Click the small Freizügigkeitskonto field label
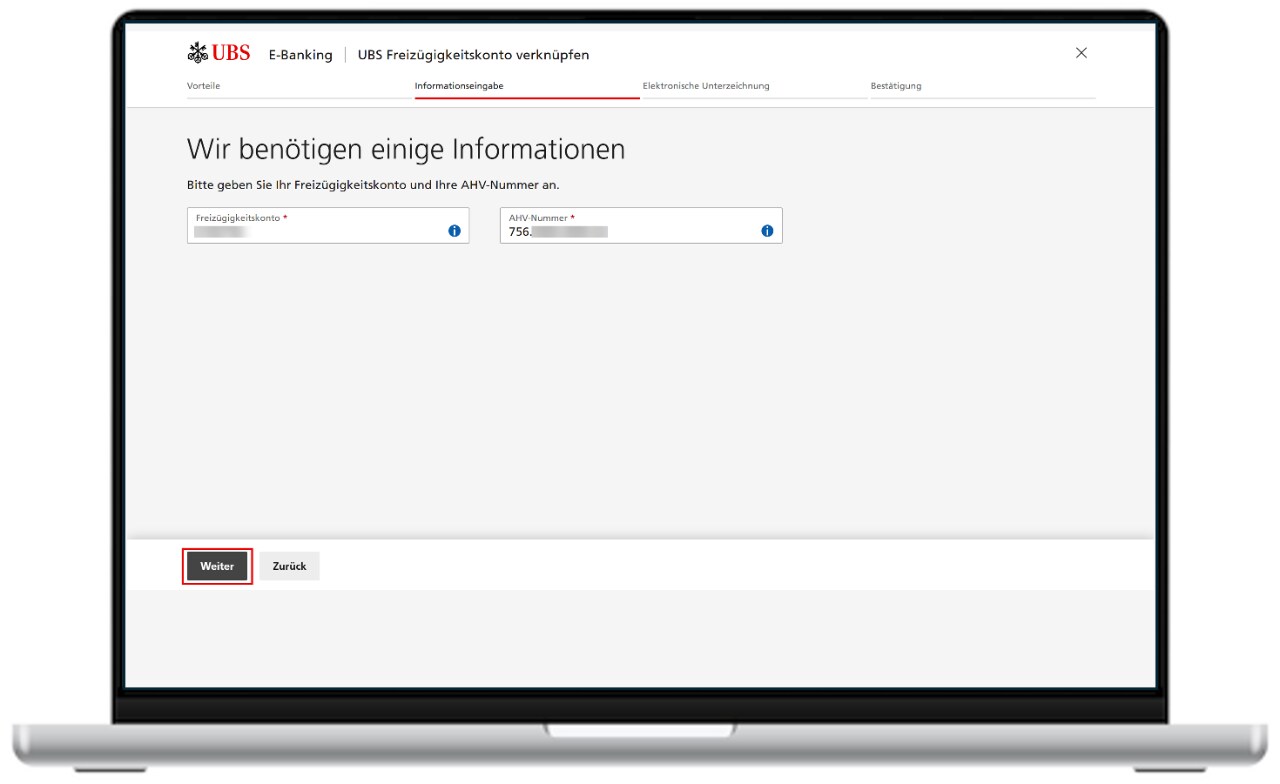 pyautogui.click(x=238, y=217)
